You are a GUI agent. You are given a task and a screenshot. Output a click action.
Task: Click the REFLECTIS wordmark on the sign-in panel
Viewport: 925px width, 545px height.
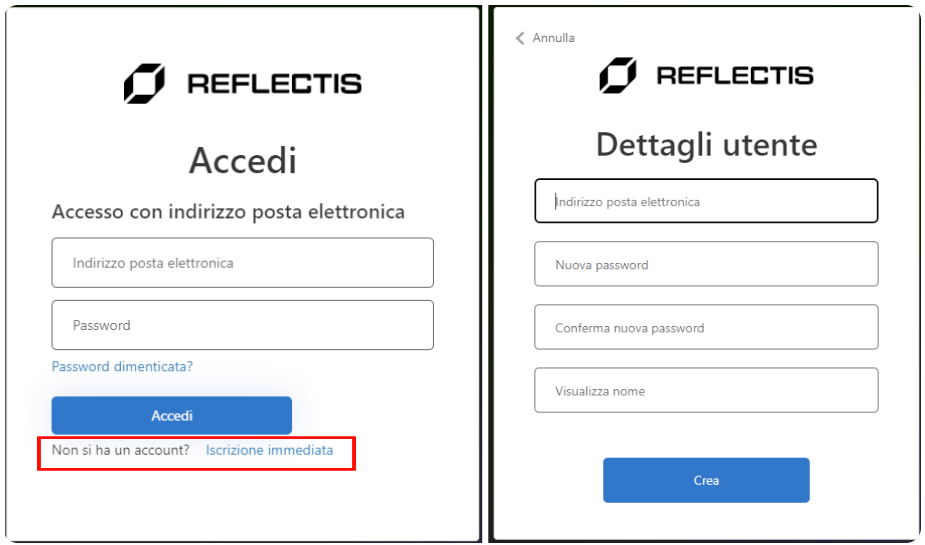(274, 83)
